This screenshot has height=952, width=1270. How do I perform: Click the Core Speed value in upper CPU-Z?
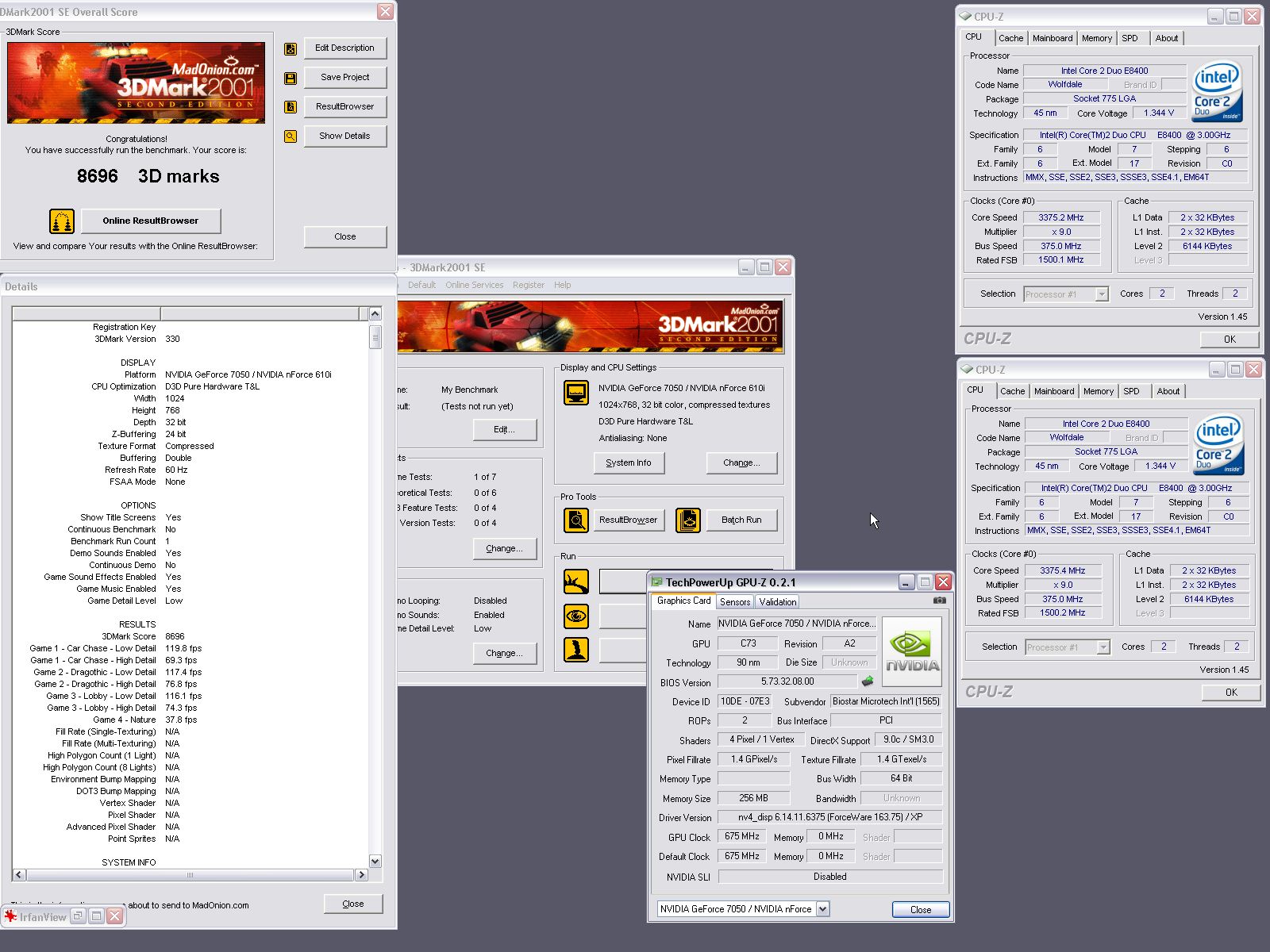pos(1061,217)
